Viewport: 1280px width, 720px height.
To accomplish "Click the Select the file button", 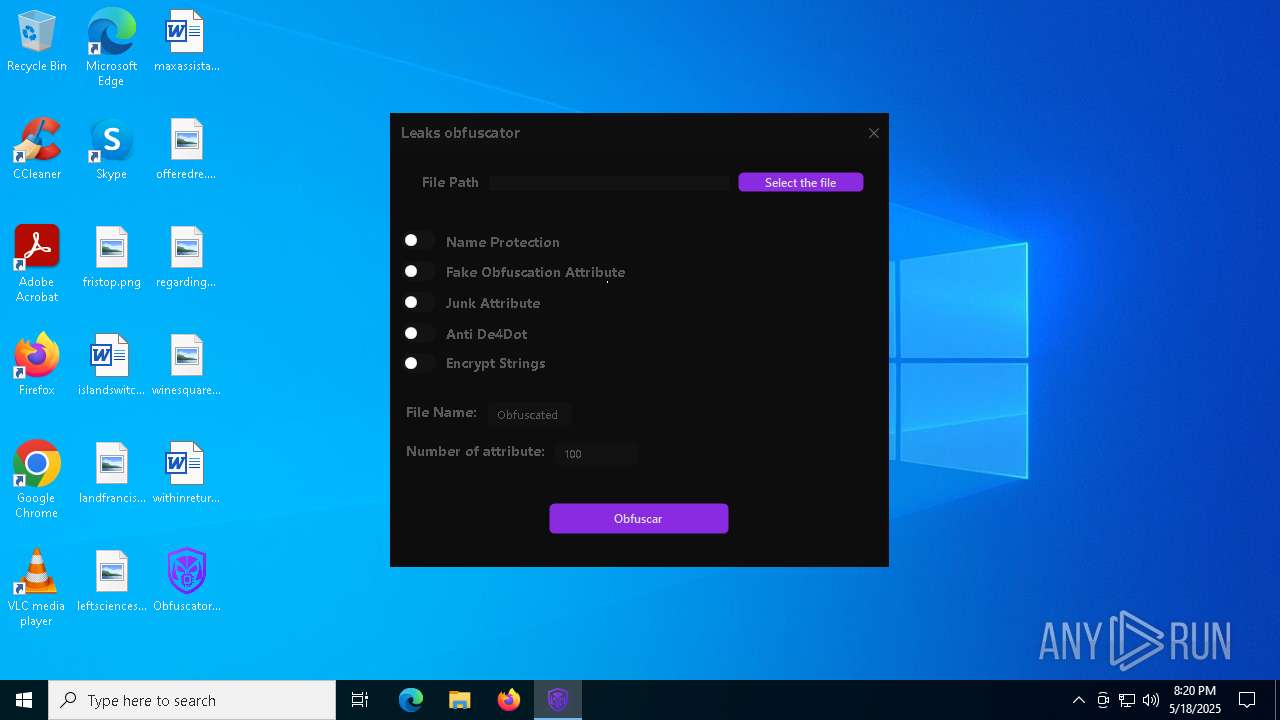I will point(800,182).
